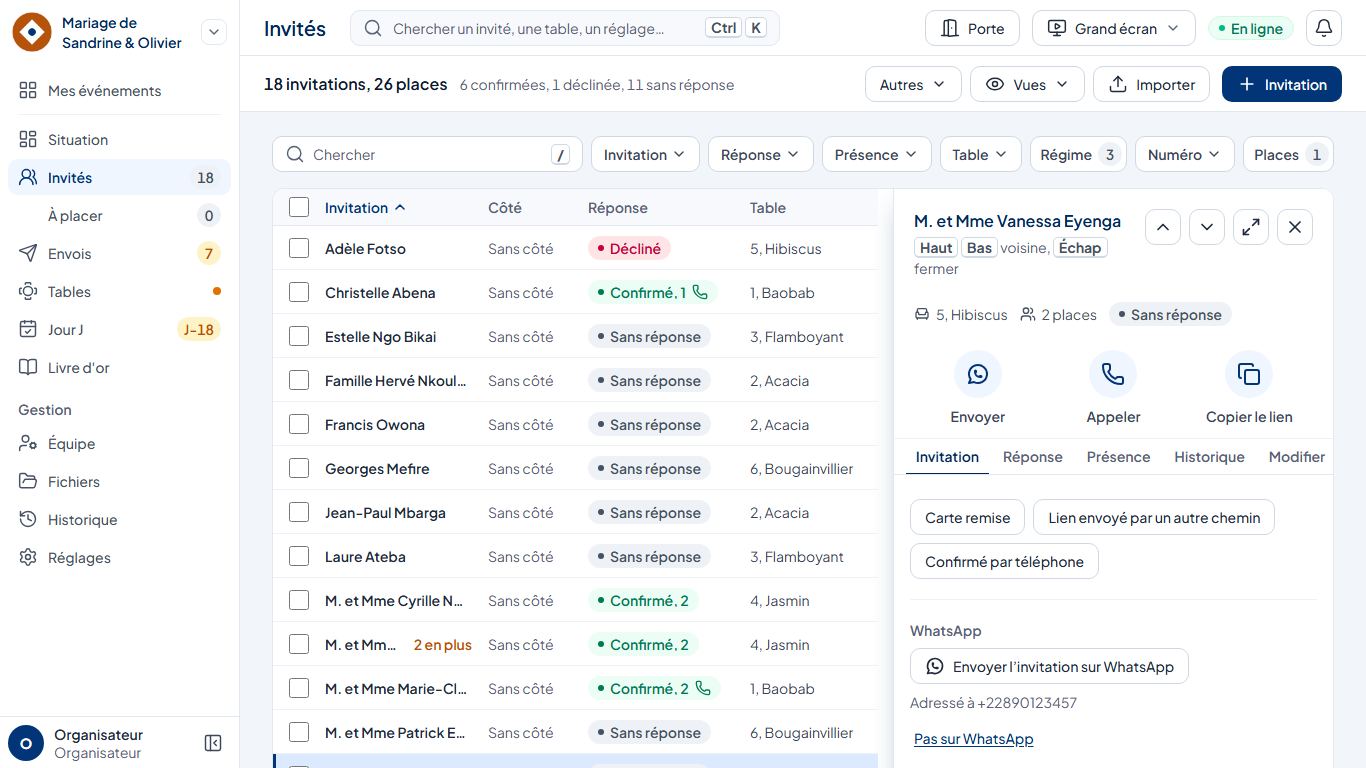
Task: Open the Table filter dropdown
Action: 980,155
